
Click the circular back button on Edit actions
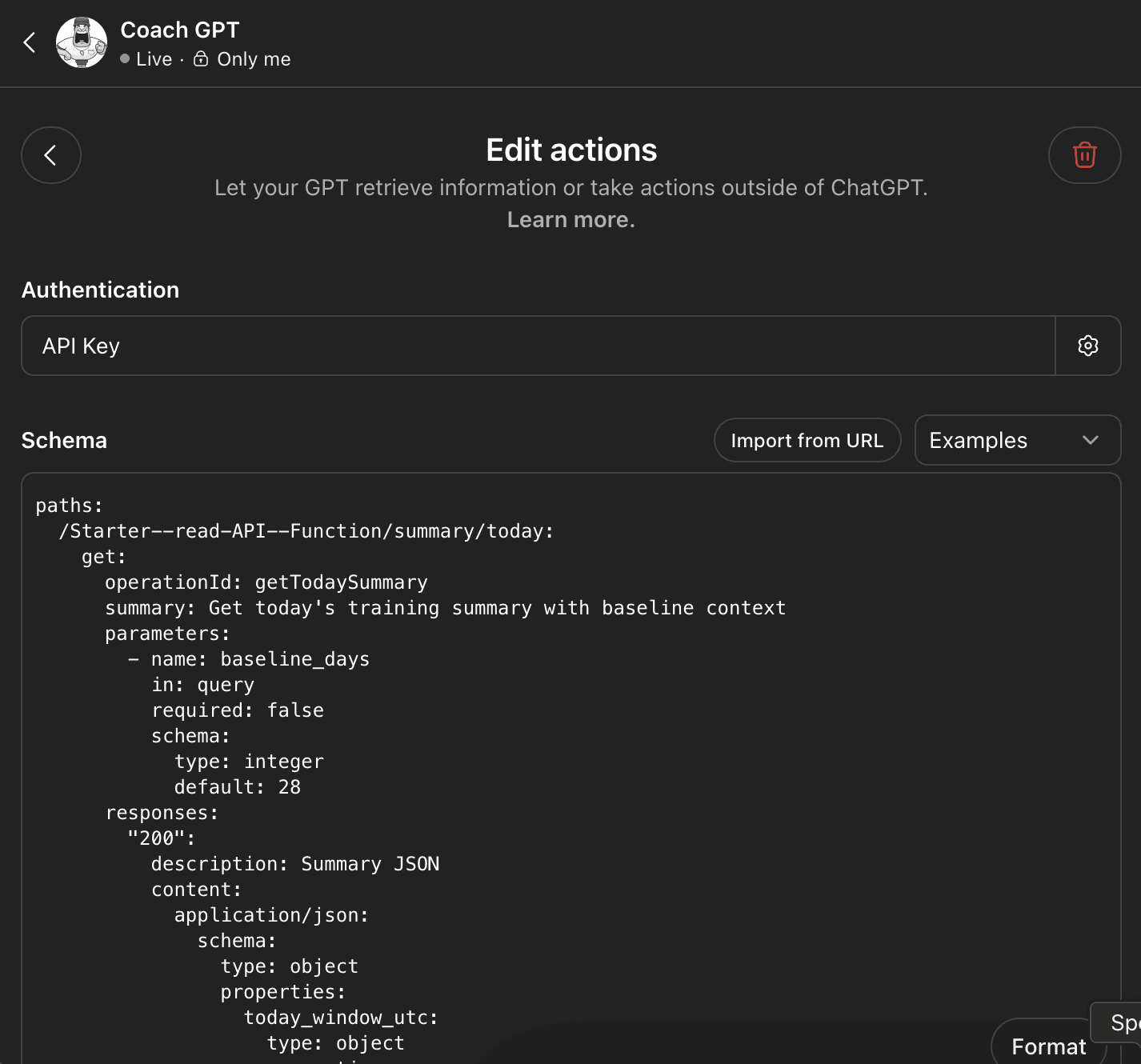[51, 155]
